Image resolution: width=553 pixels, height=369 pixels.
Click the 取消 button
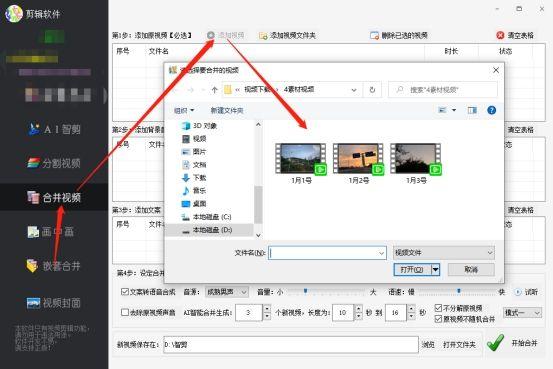[x=471, y=270]
